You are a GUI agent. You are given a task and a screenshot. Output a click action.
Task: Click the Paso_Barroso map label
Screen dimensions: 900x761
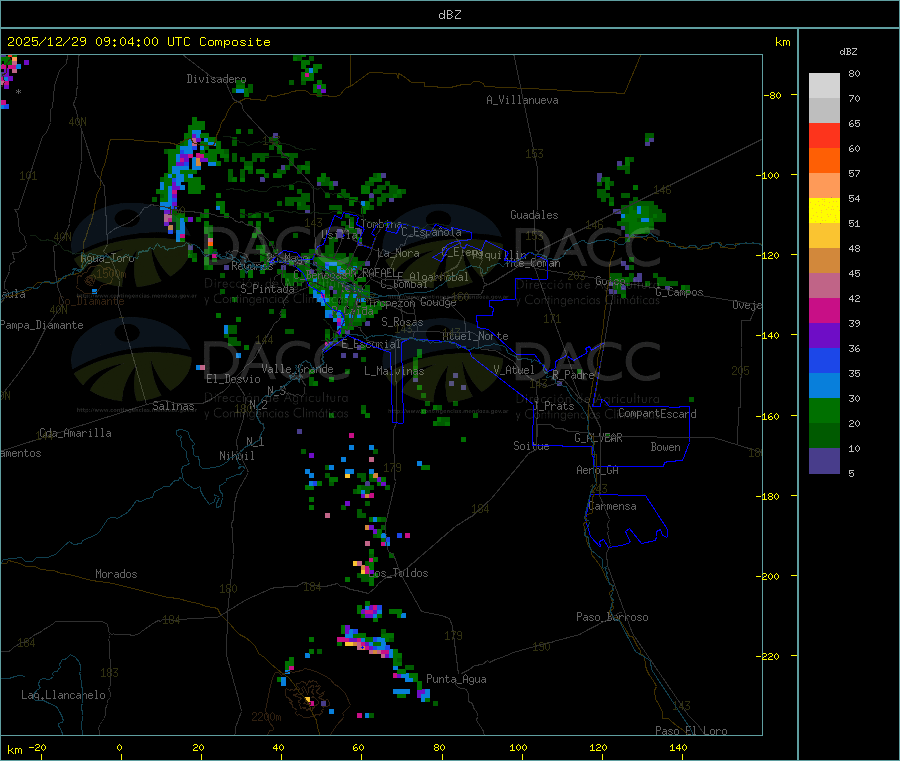coord(612,617)
